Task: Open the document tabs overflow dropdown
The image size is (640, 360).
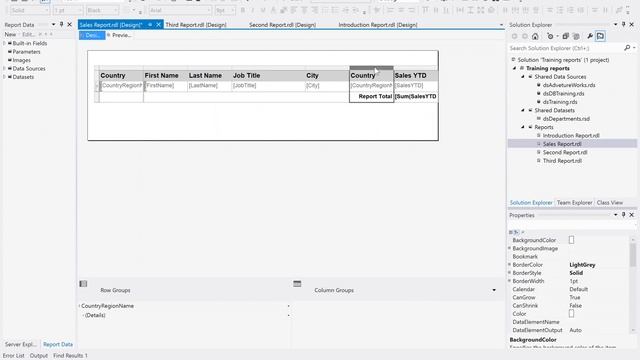Action: click(501, 25)
